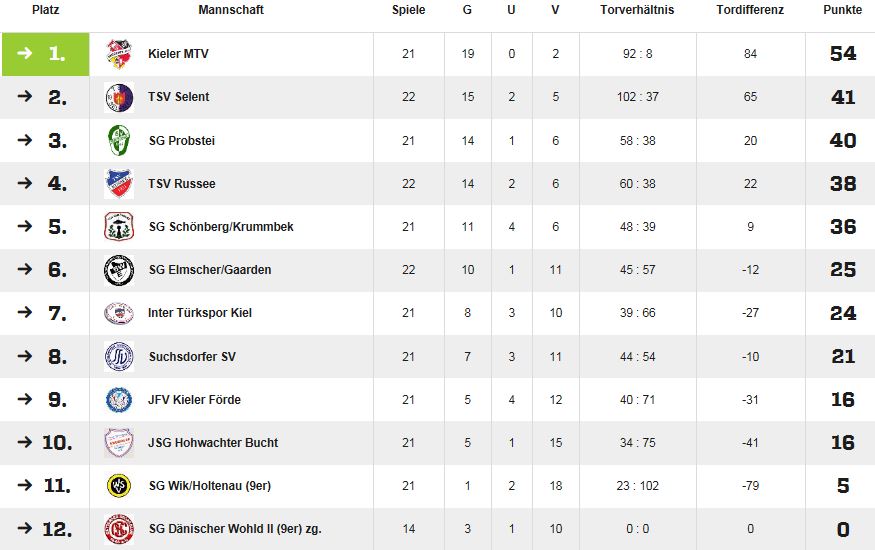Click the JFV Kieler Förde crest
The image size is (875, 550).
coord(119,399)
